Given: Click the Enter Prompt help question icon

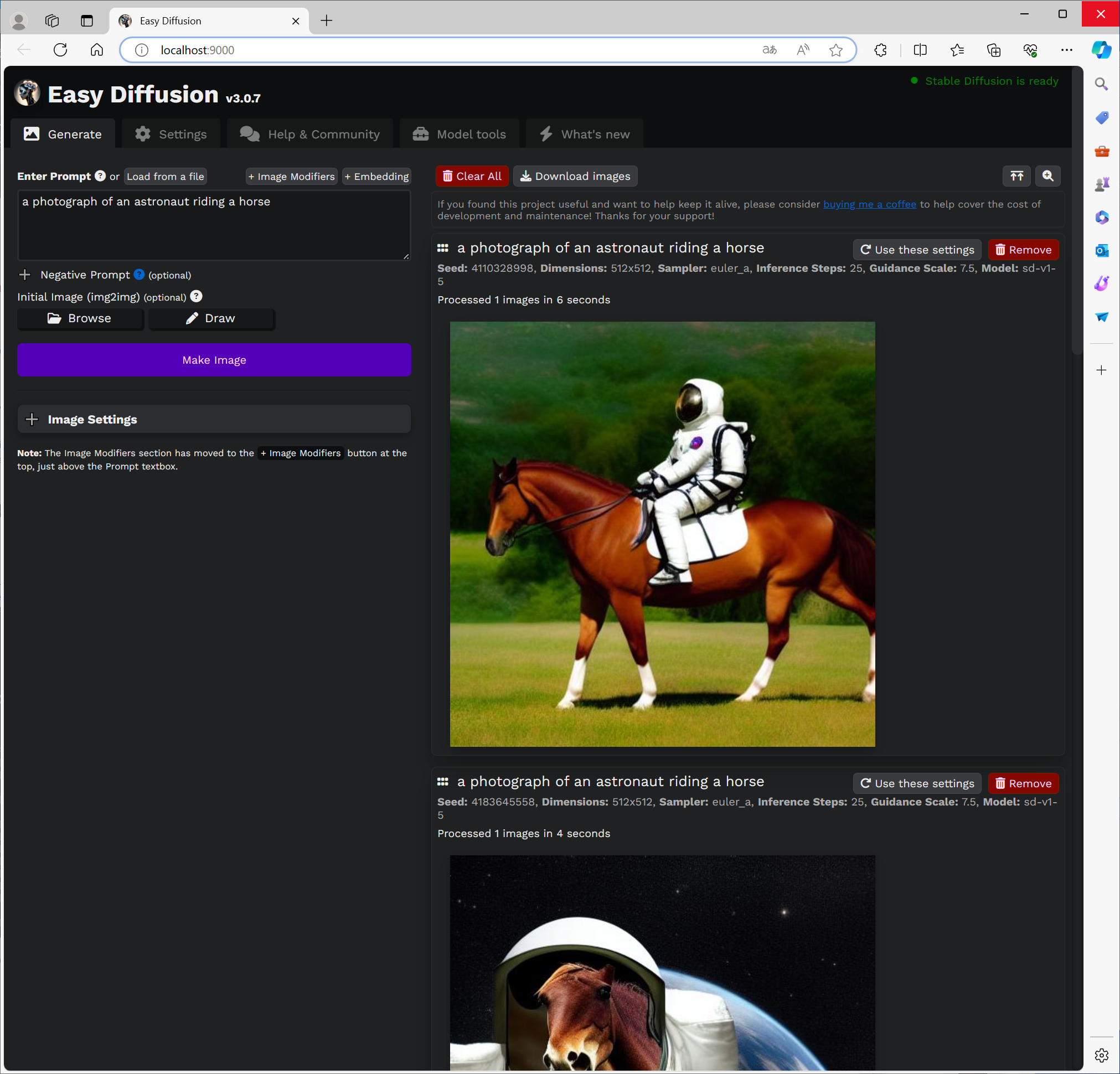Looking at the screenshot, I should pos(100,176).
